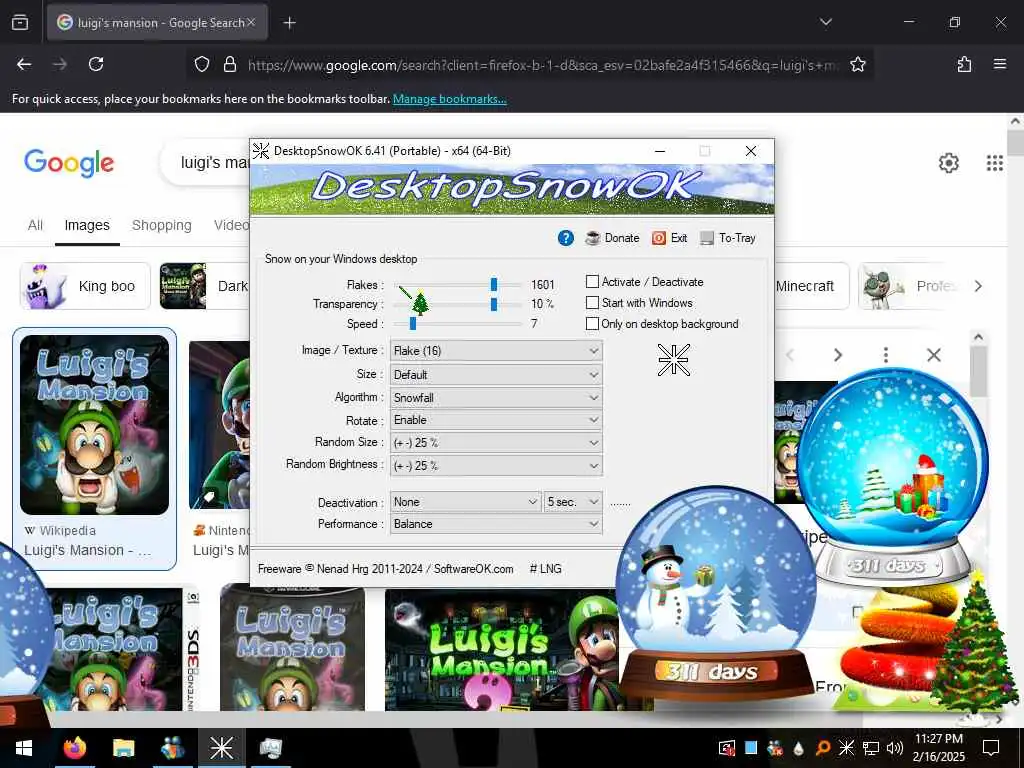Open Google quick settings gear

(948, 163)
